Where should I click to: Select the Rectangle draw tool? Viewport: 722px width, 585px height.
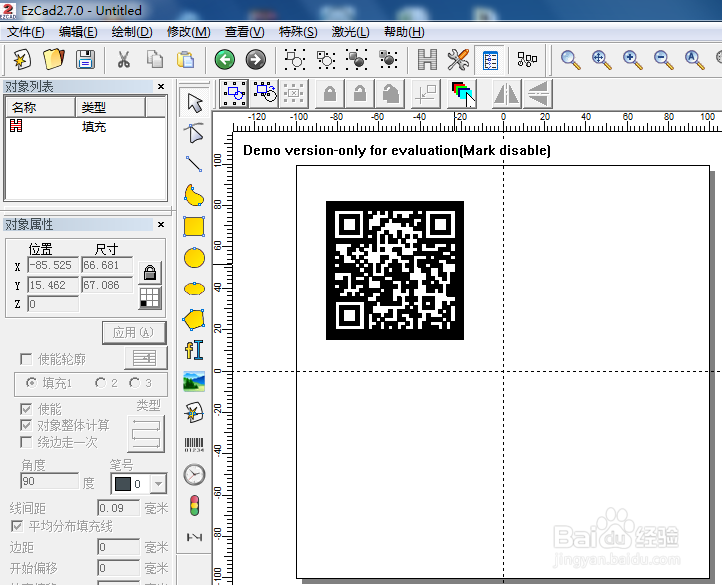pyautogui.click(x=194, y=227)
